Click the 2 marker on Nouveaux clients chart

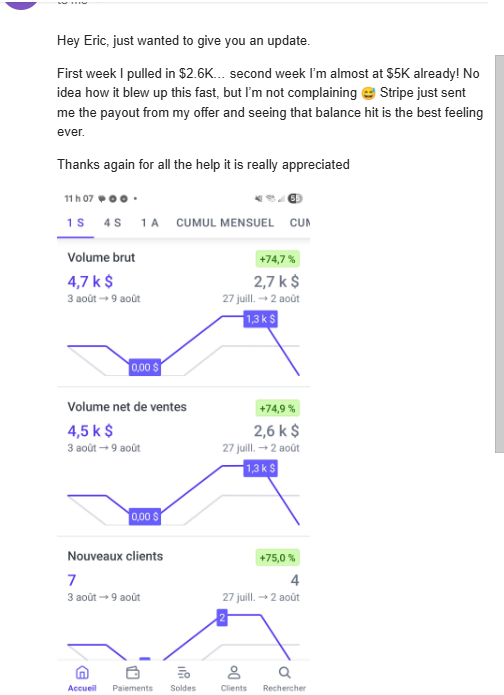(x=222, y=618)
